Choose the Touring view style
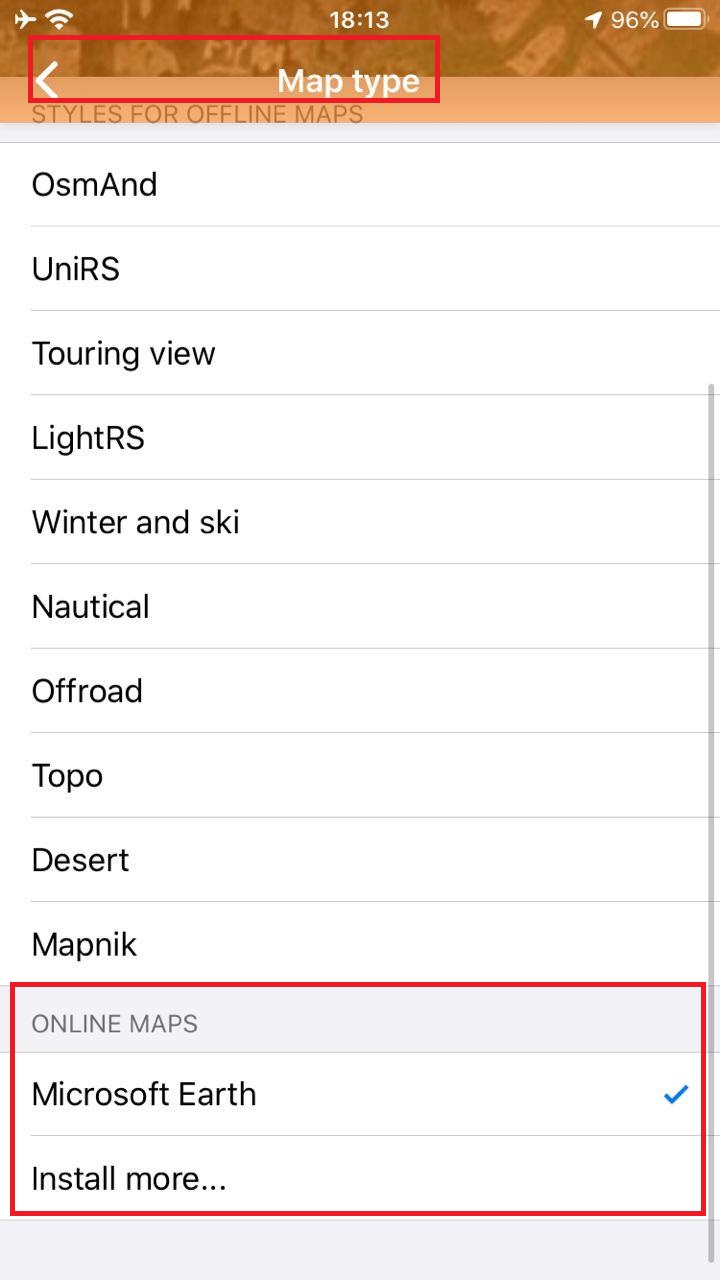 click(x=124, y=353)
